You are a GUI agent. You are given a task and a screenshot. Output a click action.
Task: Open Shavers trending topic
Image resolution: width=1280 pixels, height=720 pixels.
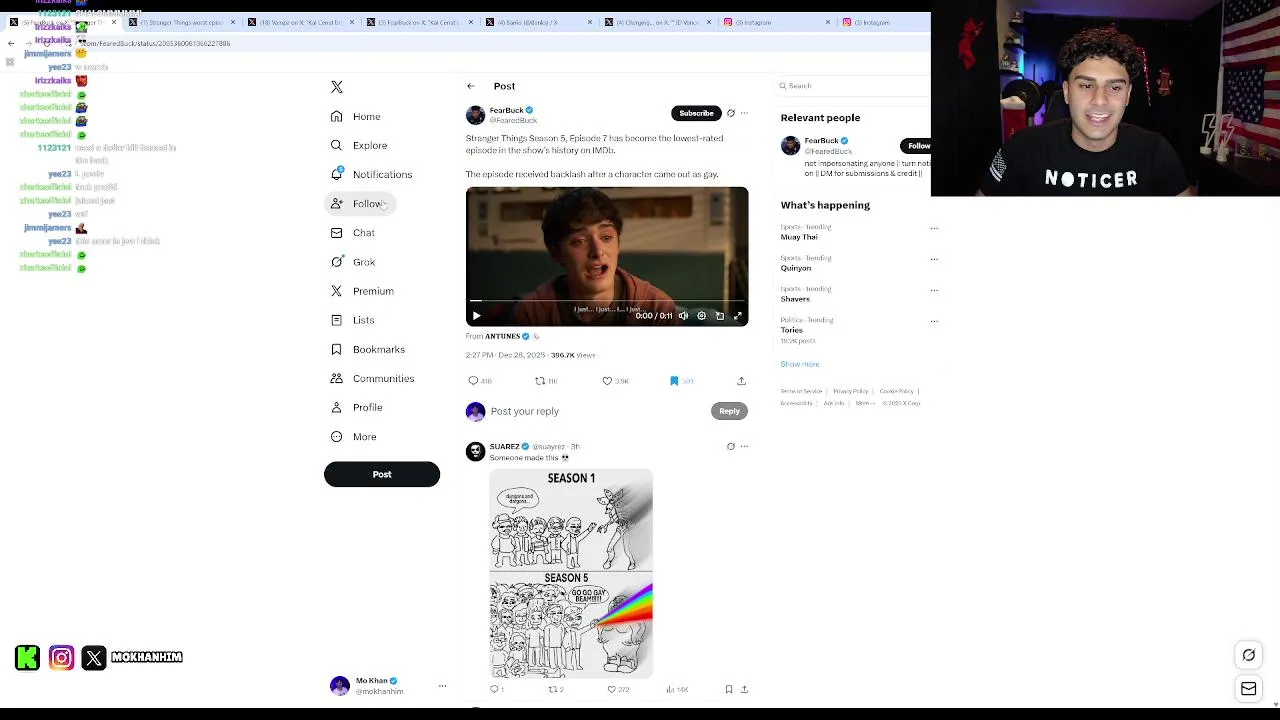coord(795,299)
